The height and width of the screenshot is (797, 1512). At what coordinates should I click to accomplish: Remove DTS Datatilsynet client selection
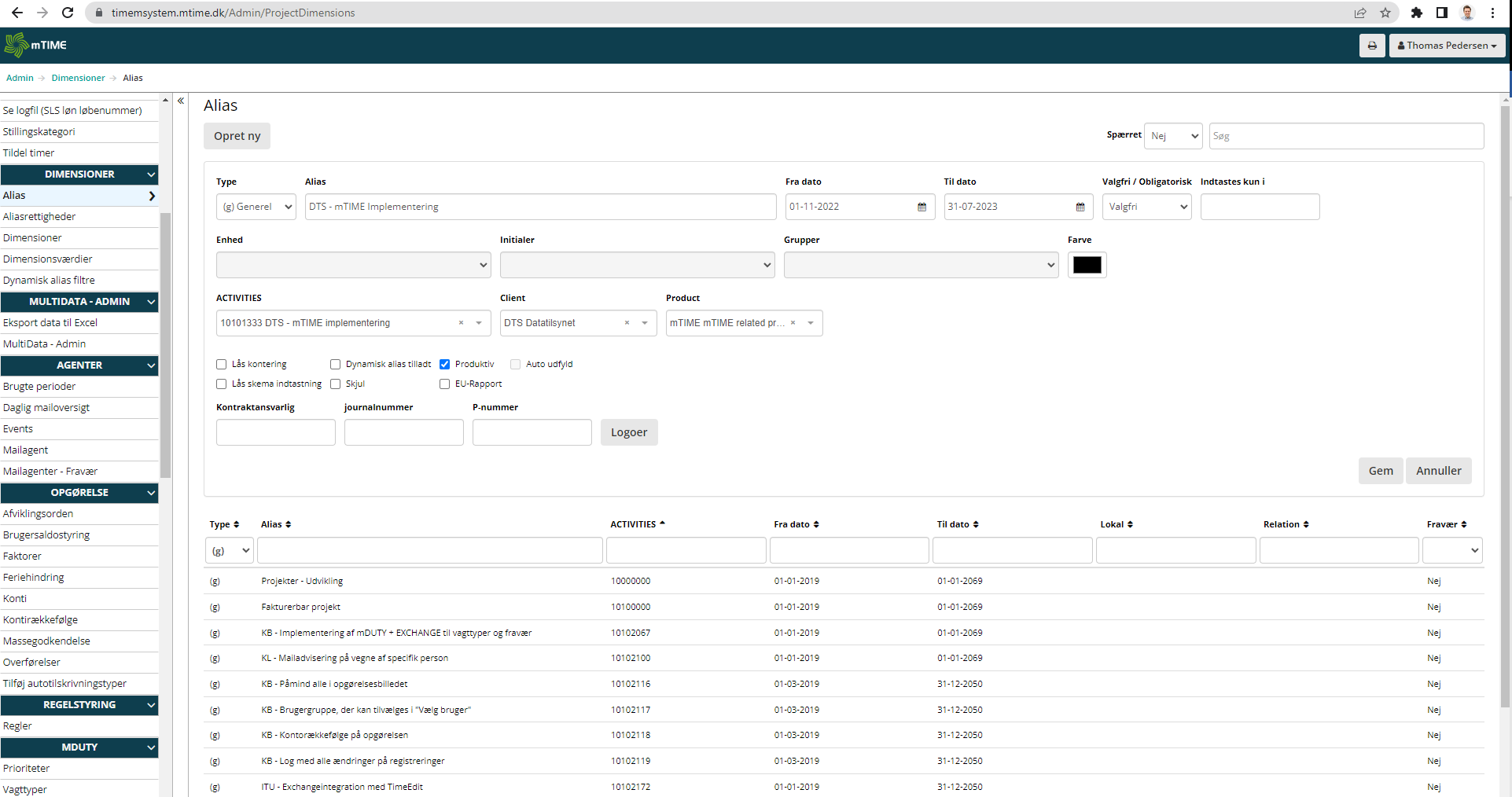click(x=627, y=323)
